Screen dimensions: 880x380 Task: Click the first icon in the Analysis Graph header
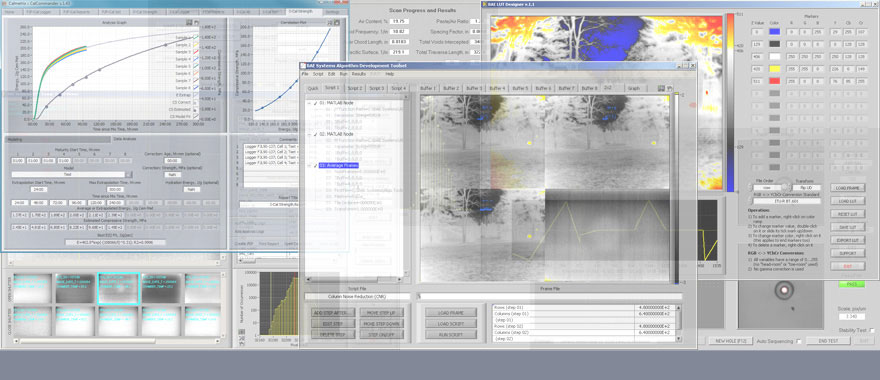[x=189, y=22]
